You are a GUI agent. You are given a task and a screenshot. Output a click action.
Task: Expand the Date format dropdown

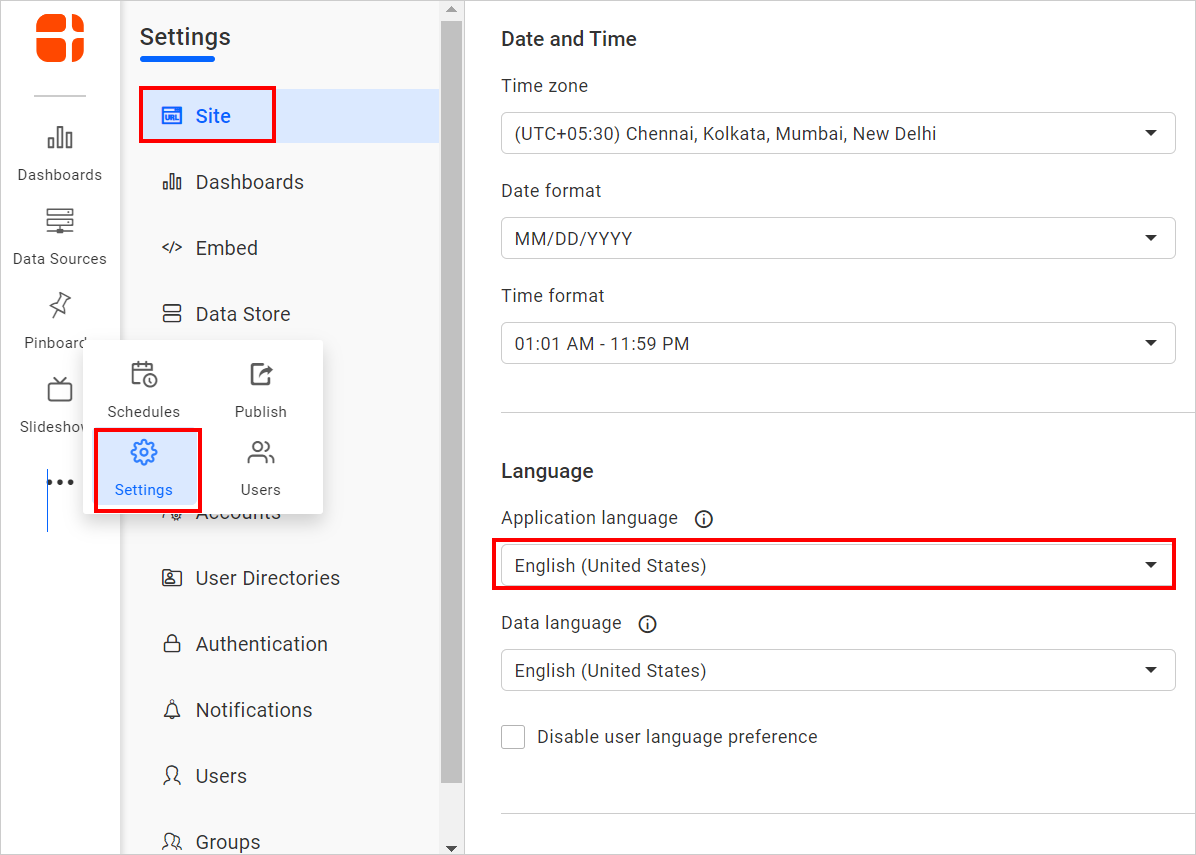[837, 238]
